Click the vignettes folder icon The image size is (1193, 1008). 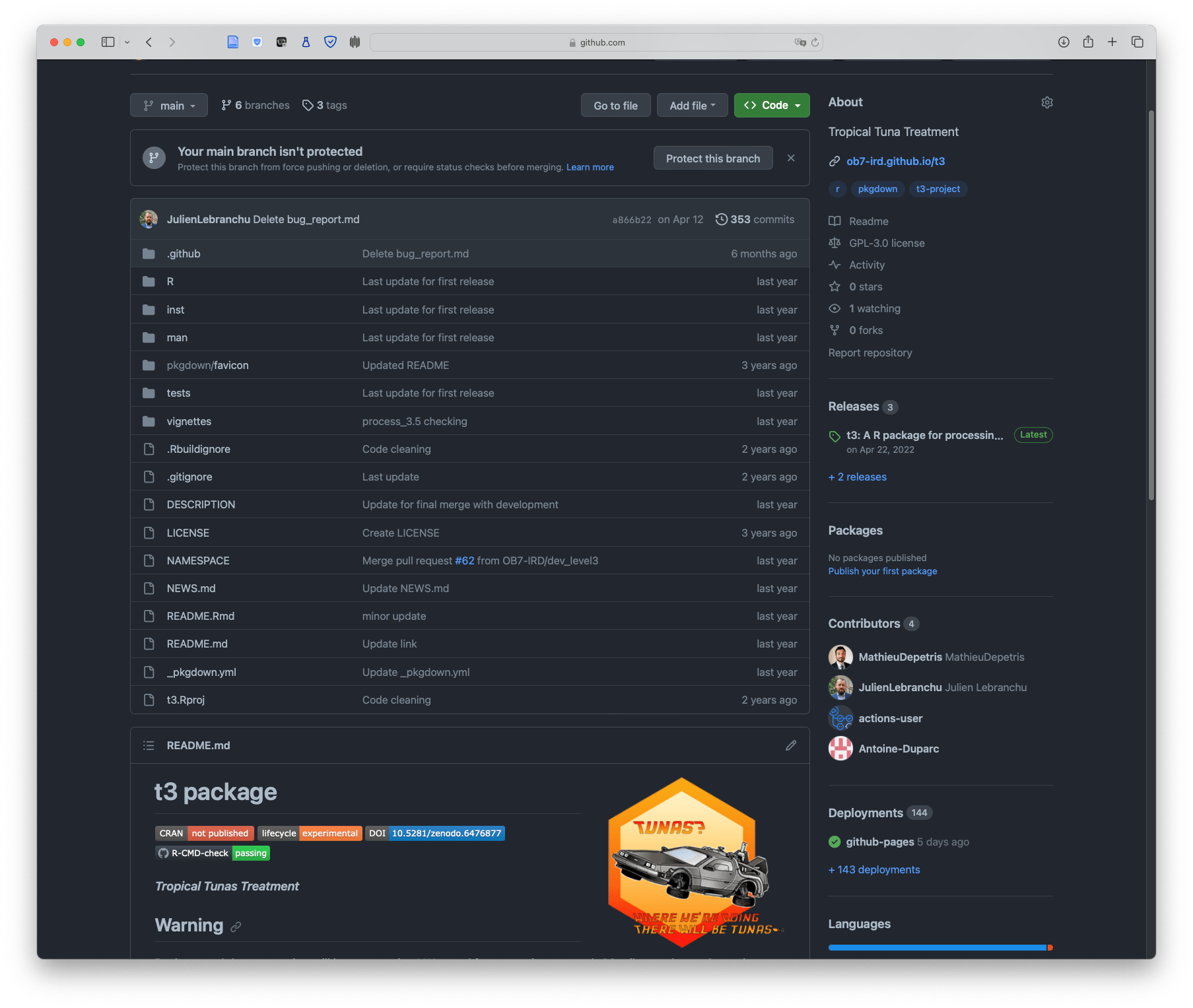coord(149,421)
